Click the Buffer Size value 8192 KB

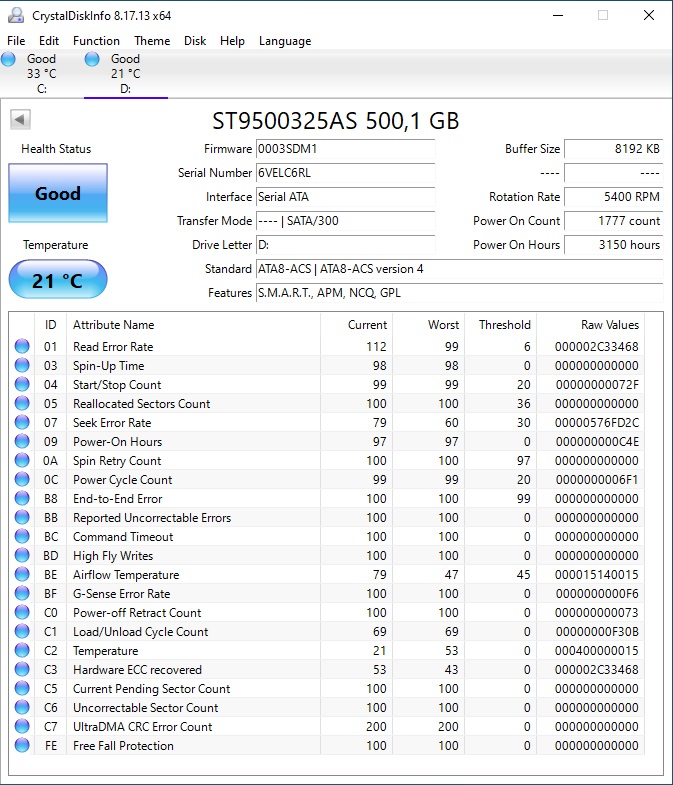pos(613,149)
